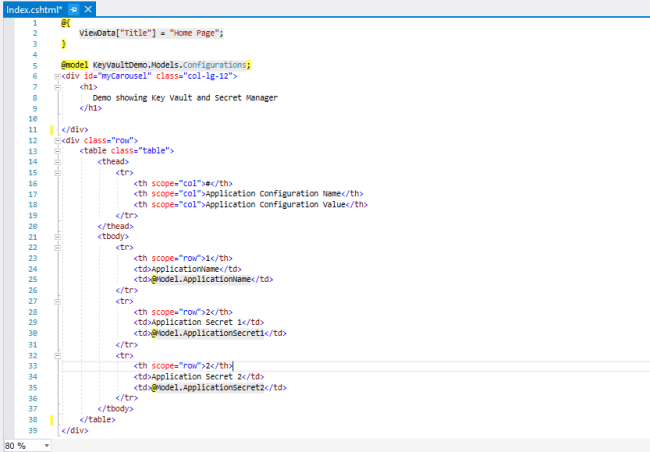The height and width of the screenshot is (452, 650).
Task: Click Application Configuration Name header text
Action: [x=273, y=194]
